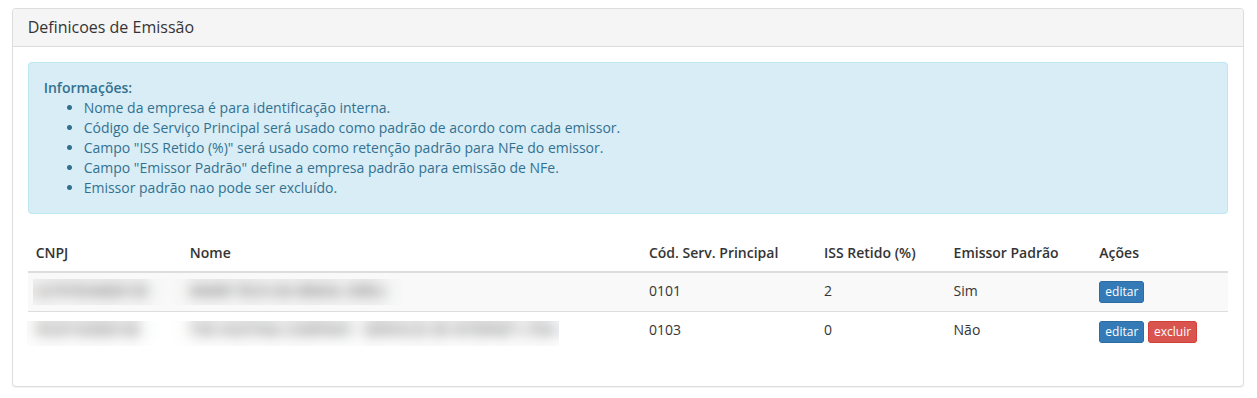
Task: Click the Definicoes de Emissão panel title
Action: (111, 28)
